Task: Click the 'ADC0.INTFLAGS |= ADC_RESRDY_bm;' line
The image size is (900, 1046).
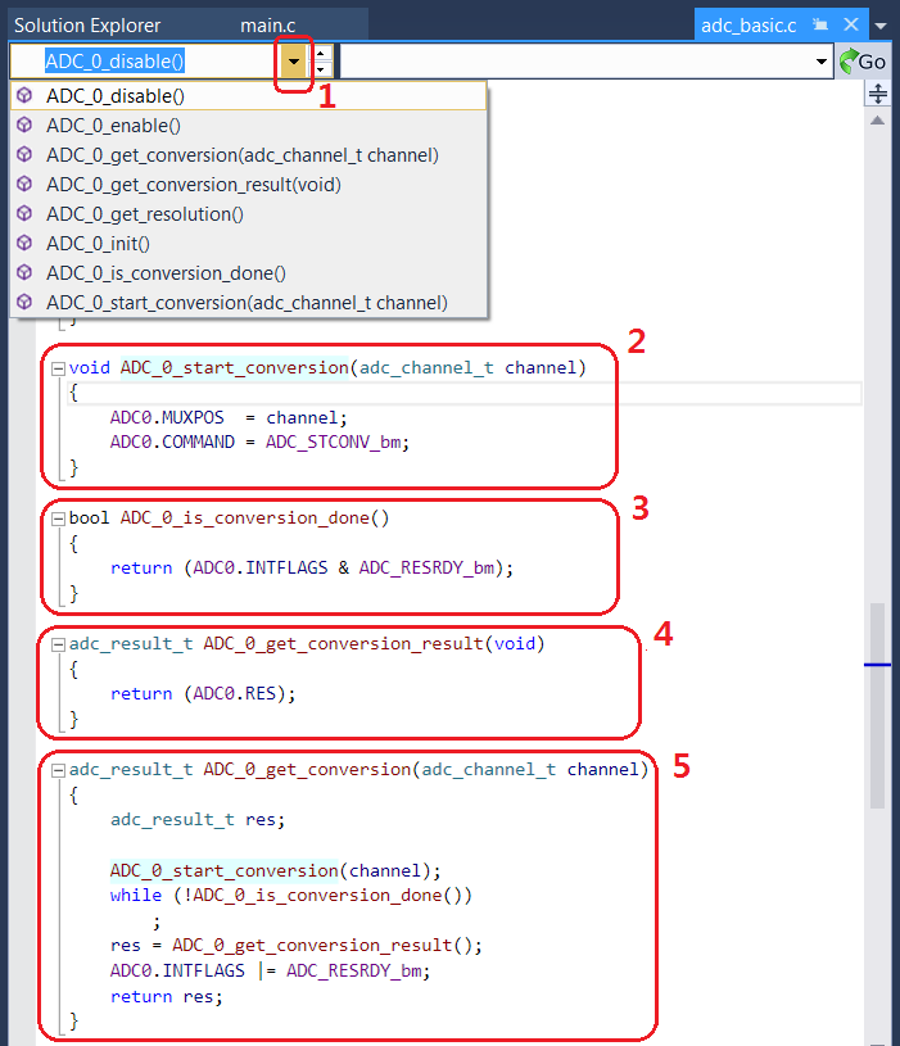Action: 270,971
